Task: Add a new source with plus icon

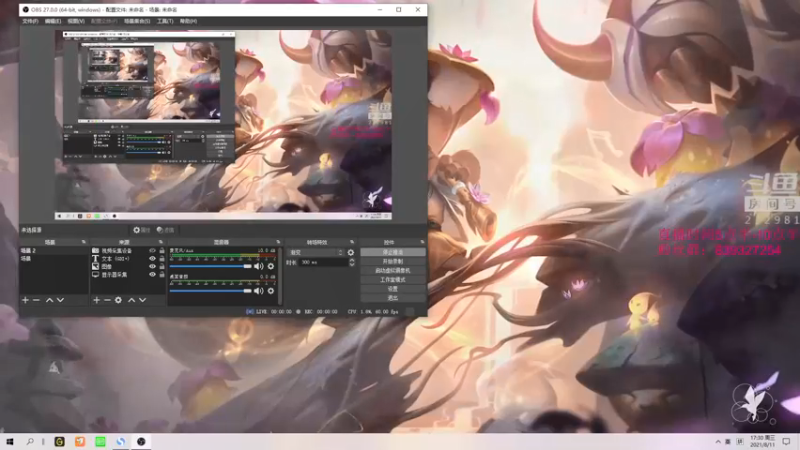Action: [x=96, y=300]
